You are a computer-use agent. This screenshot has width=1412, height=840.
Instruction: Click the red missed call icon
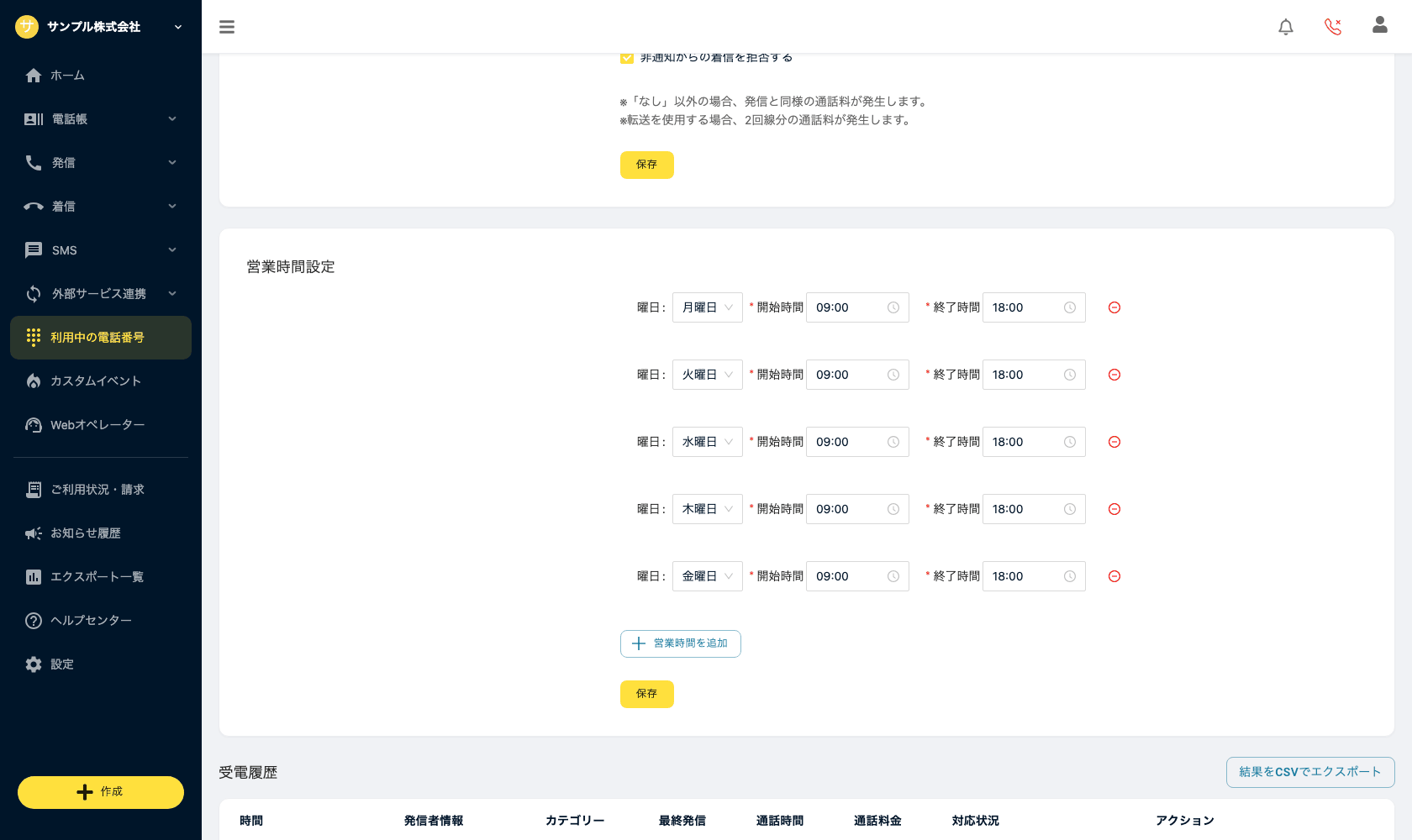pos(1333,27)
